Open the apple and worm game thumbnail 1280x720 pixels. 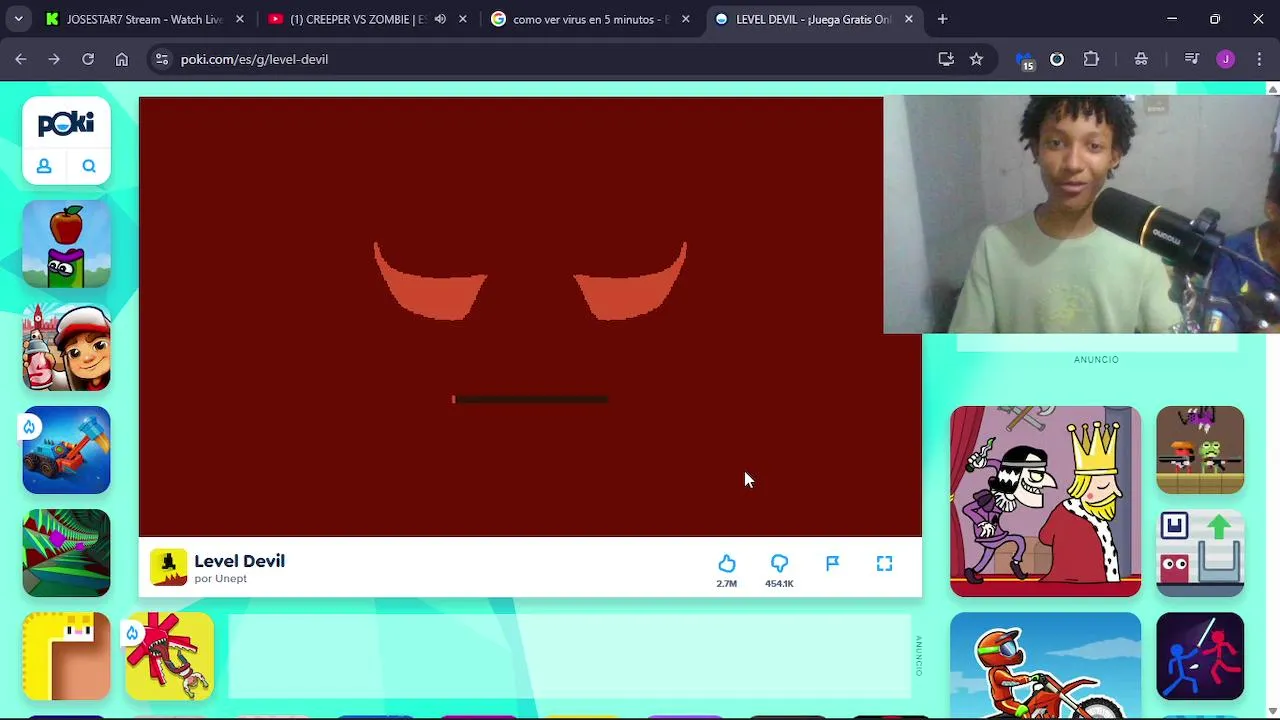[66, 244]
